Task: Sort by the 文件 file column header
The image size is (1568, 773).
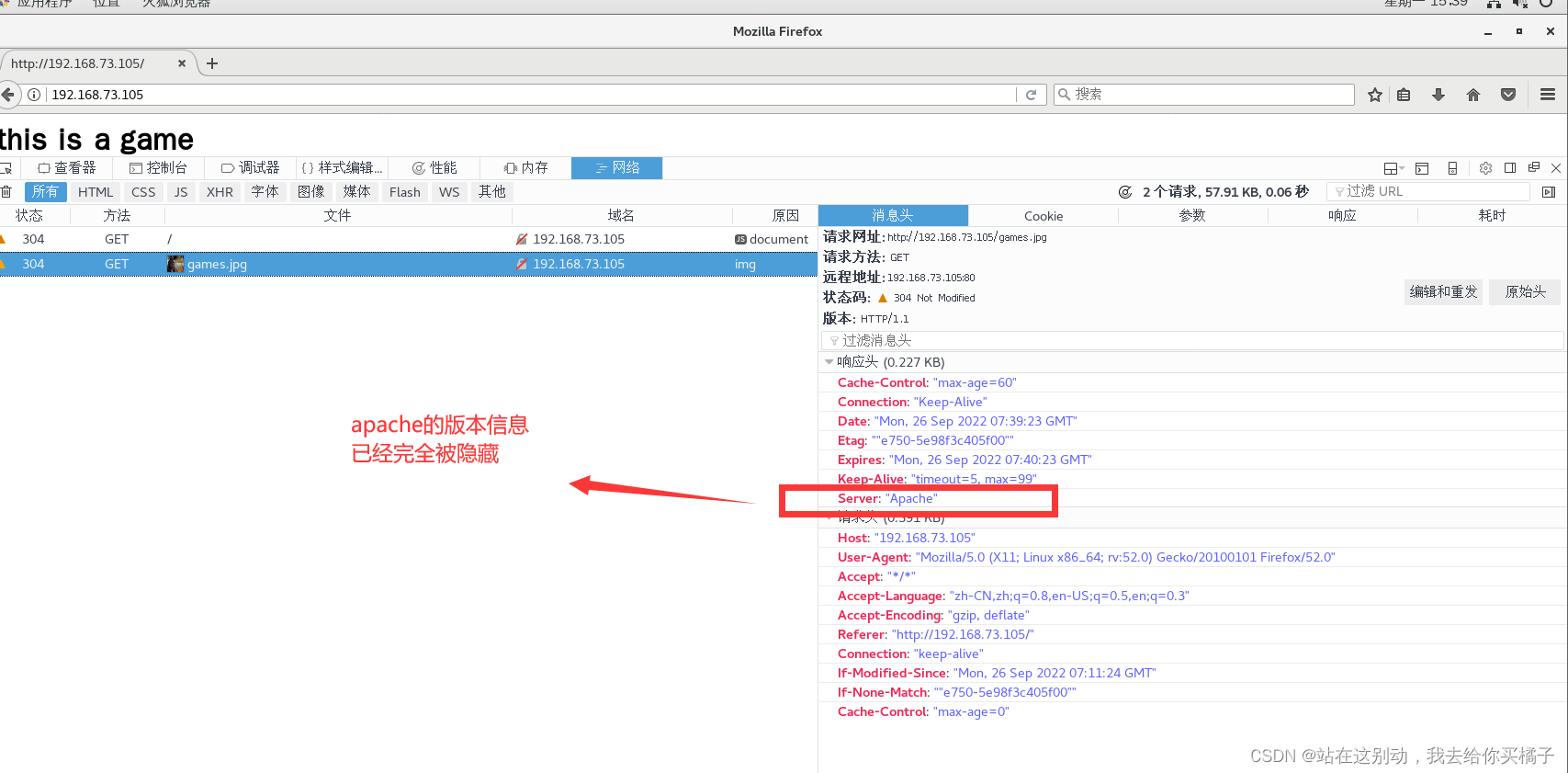Action: (337, 215)
